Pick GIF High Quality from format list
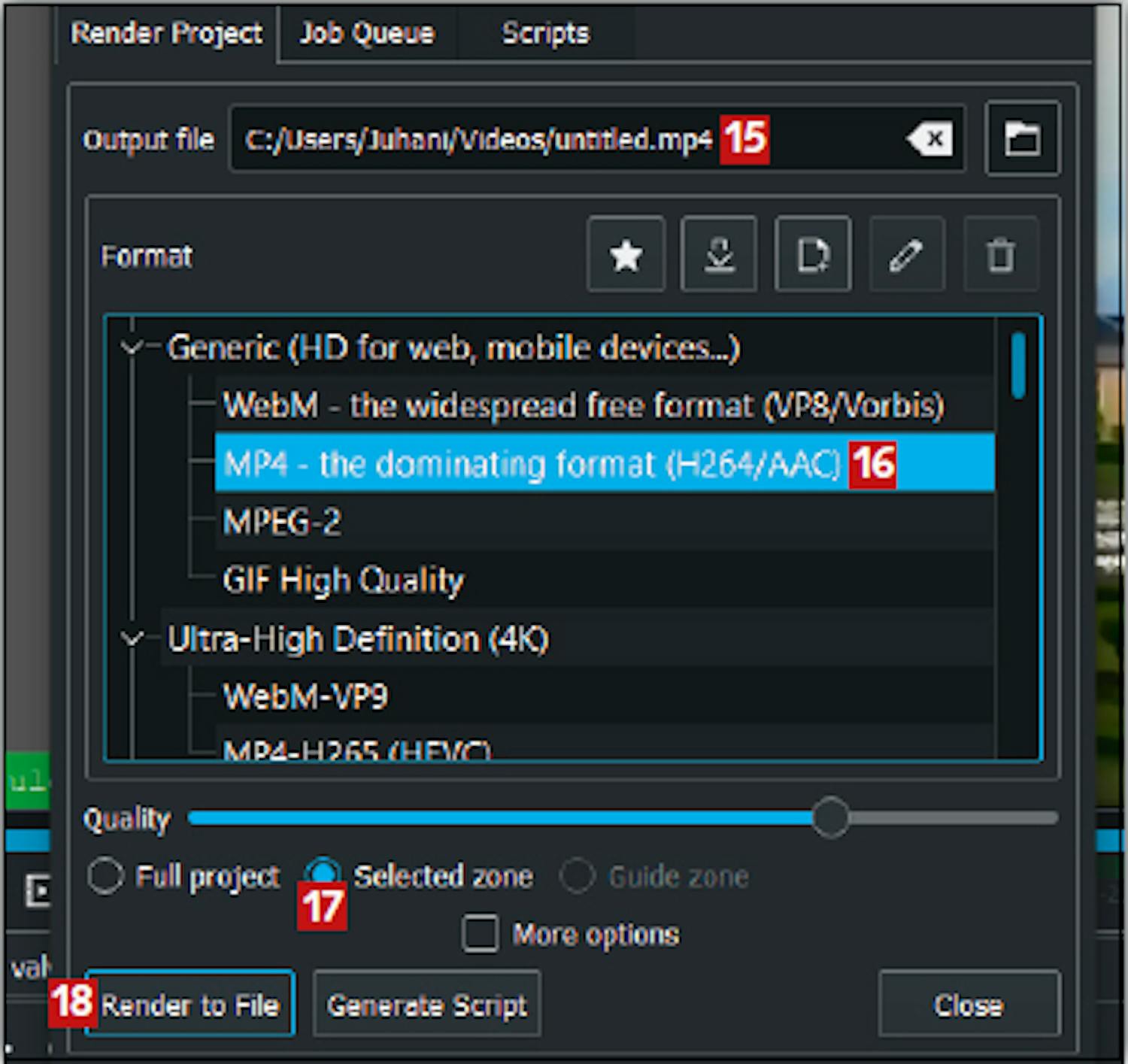The width and height of the screenshot is (1128, 1064). click(x=344, y=581)
